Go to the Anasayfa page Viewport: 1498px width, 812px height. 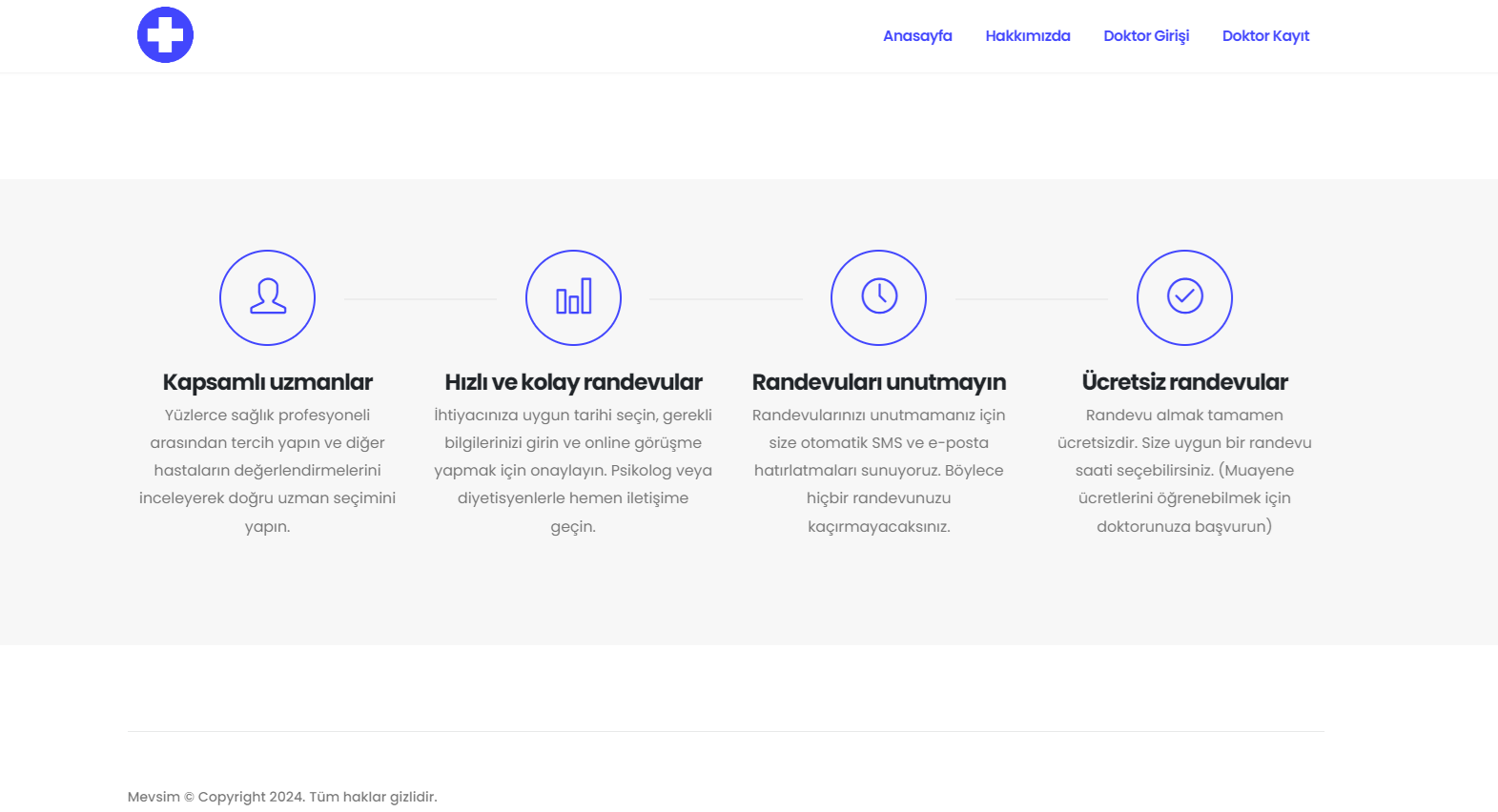coord(917,36)
